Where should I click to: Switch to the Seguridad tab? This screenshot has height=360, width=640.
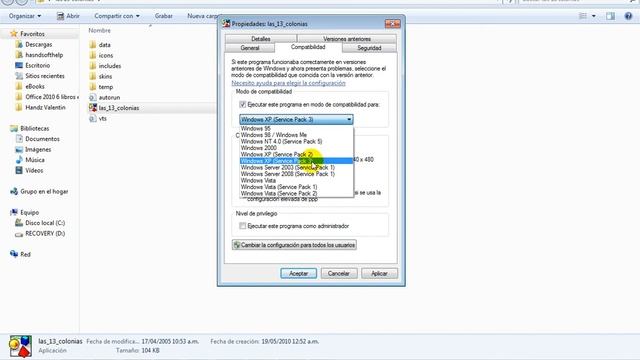point(369,48)
